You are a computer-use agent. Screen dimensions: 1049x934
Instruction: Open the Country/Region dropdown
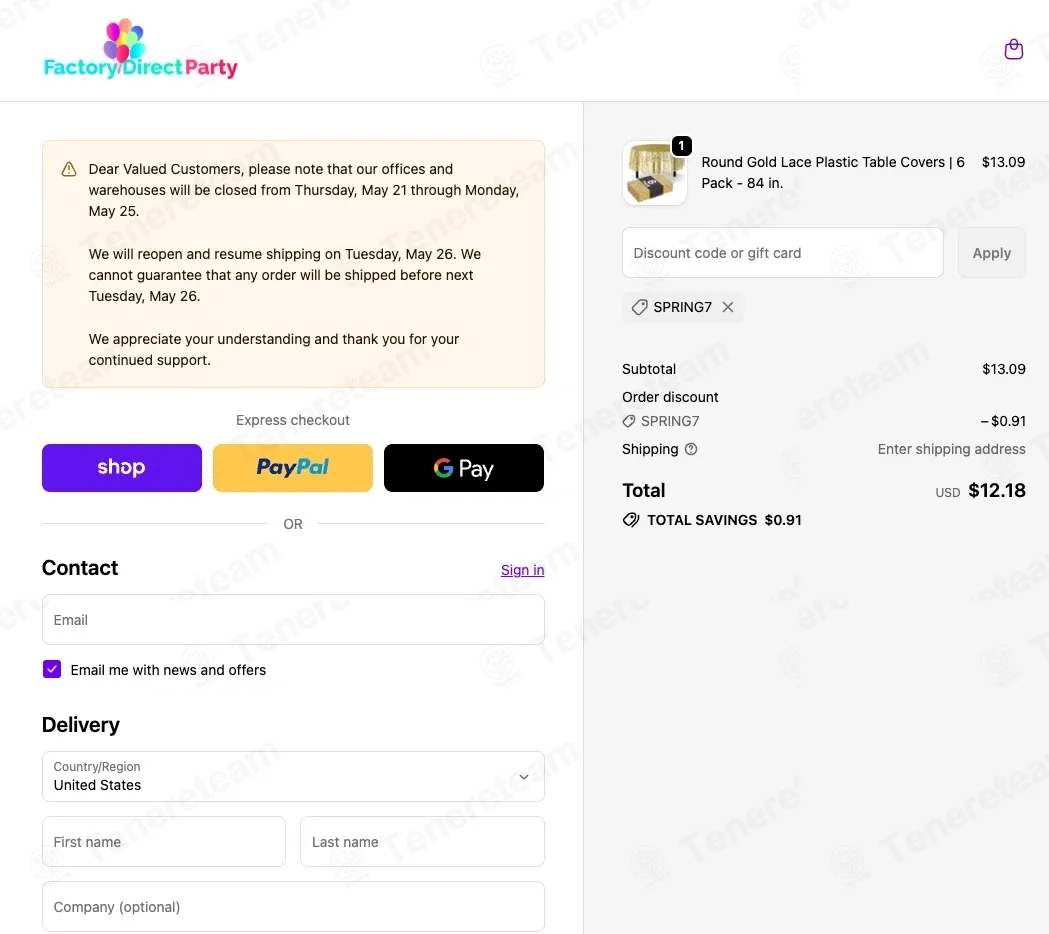click(x=293, y=776)
